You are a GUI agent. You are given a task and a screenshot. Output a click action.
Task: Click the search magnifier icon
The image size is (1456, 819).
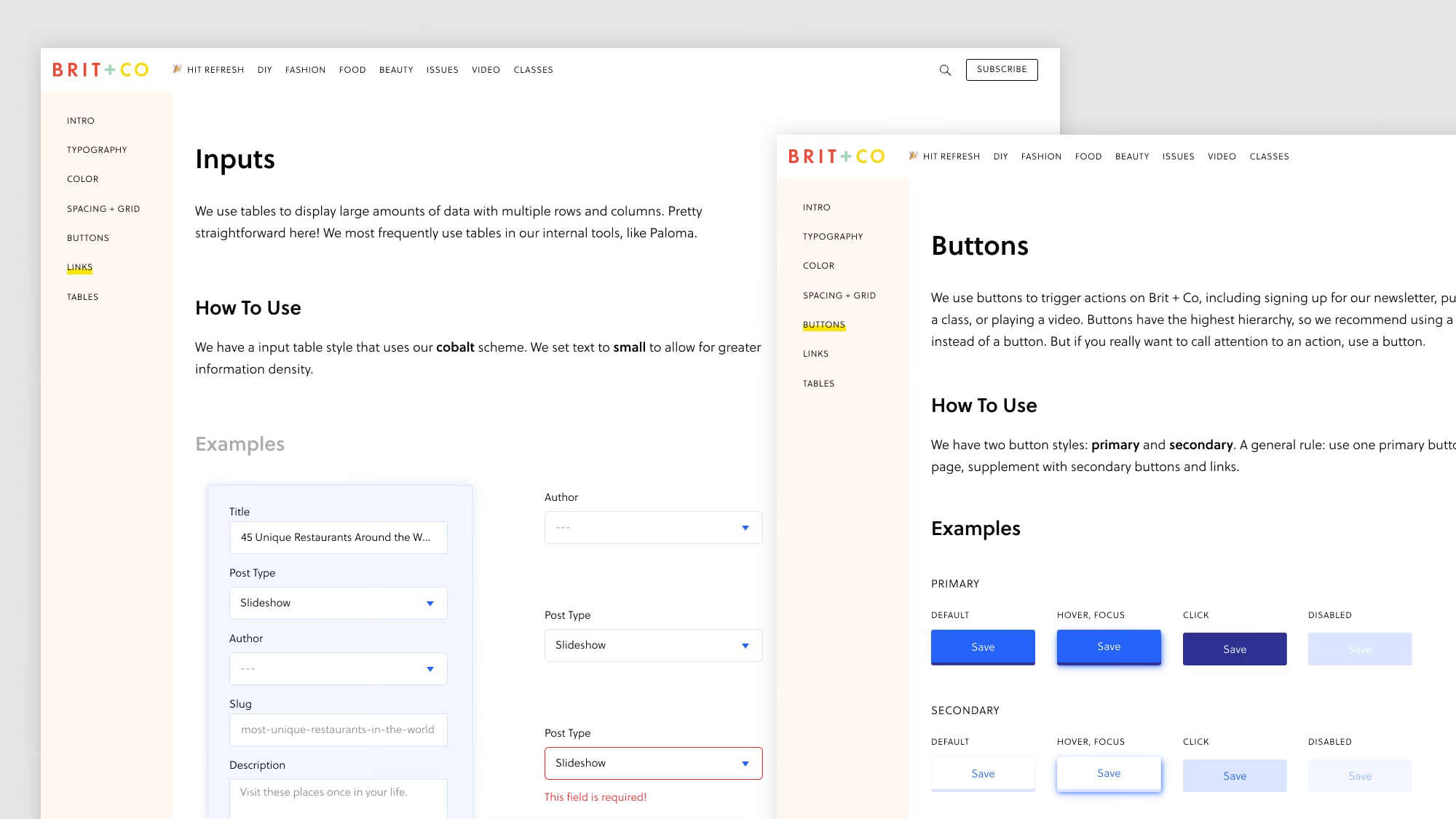click(945, 70)
